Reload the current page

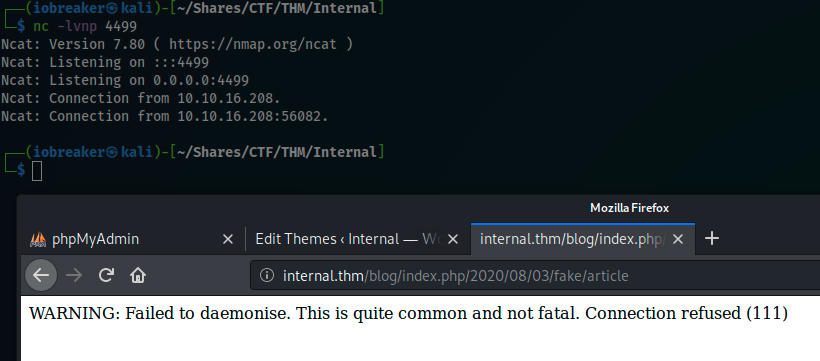(107, 275)
